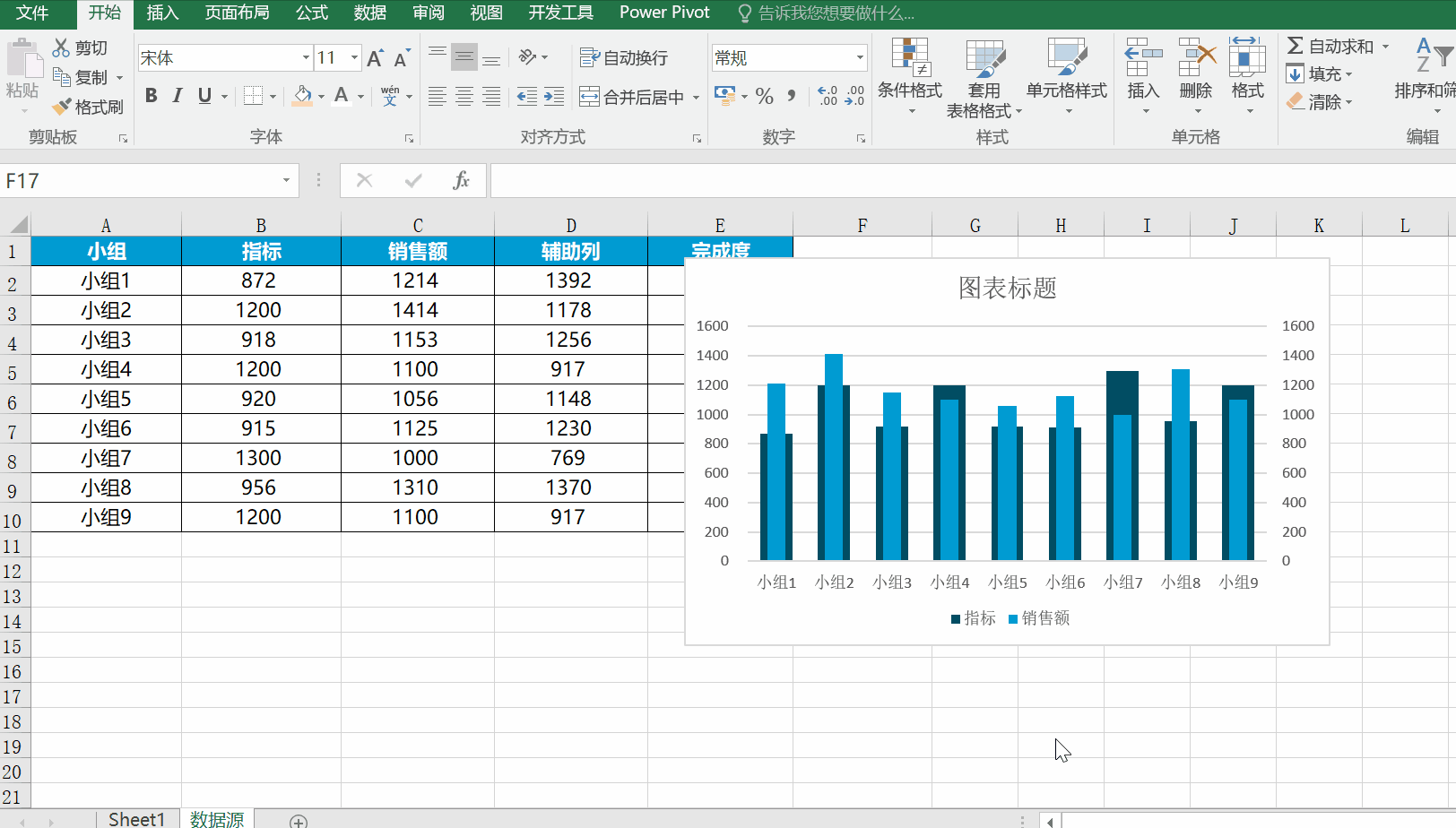Image resolution: width=1456 pixels, height=828 pixels.
Task: Toggle underline formatting
Action: [x=204, y=96]
